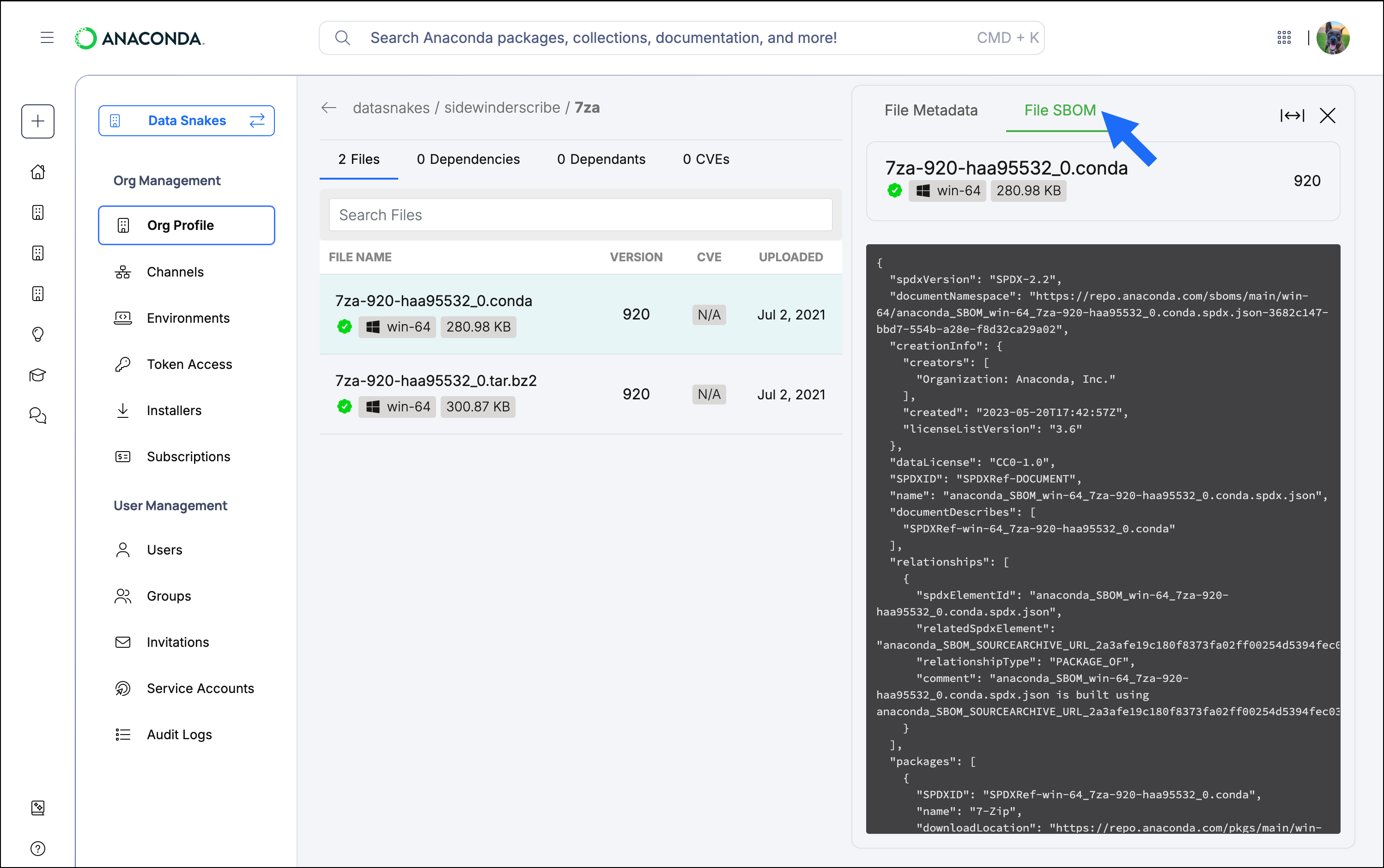Open the 0 Dependencies tab

[468, 159]
